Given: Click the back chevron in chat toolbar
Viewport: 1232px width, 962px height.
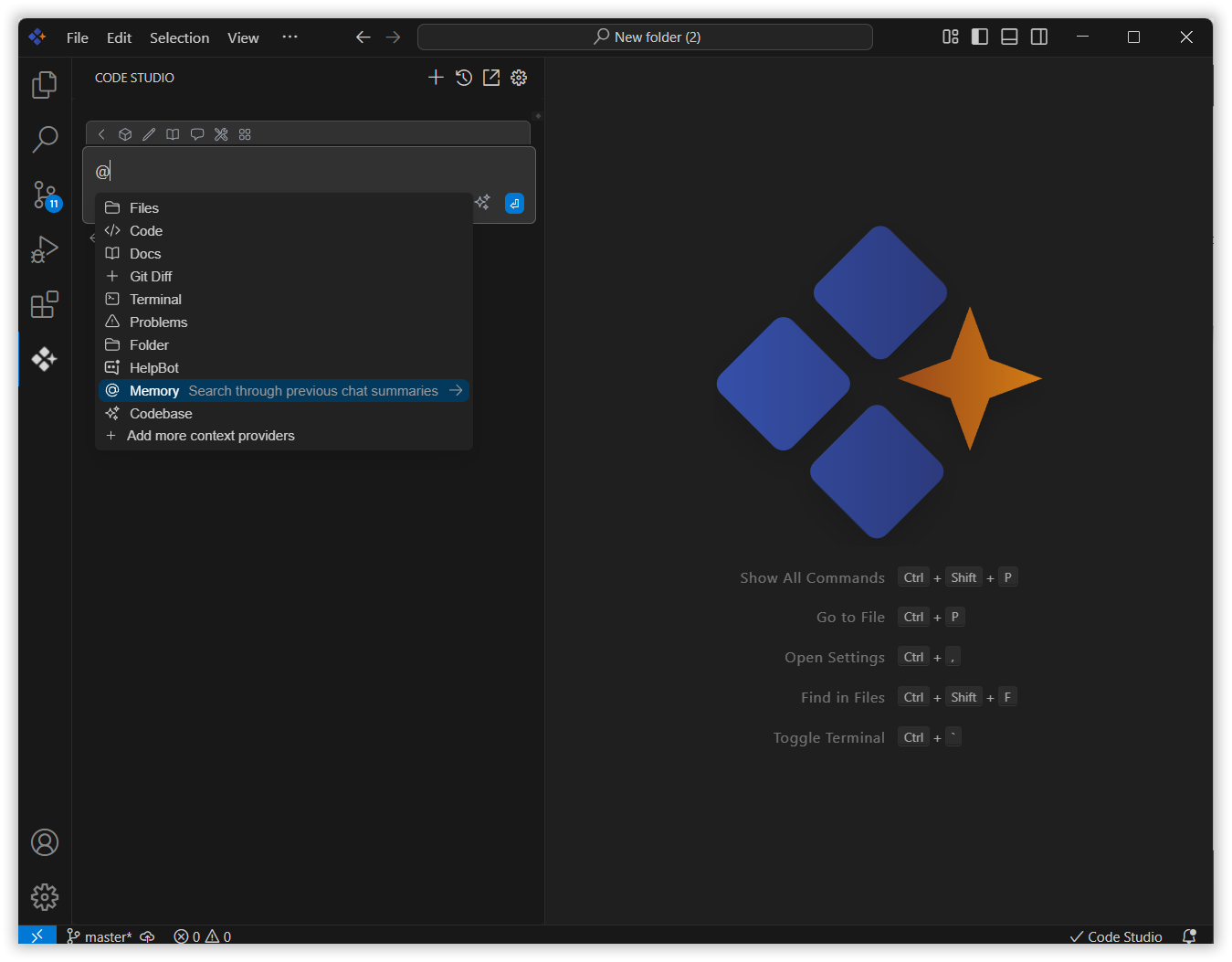Looking at the screenshot, I should 101,134.
